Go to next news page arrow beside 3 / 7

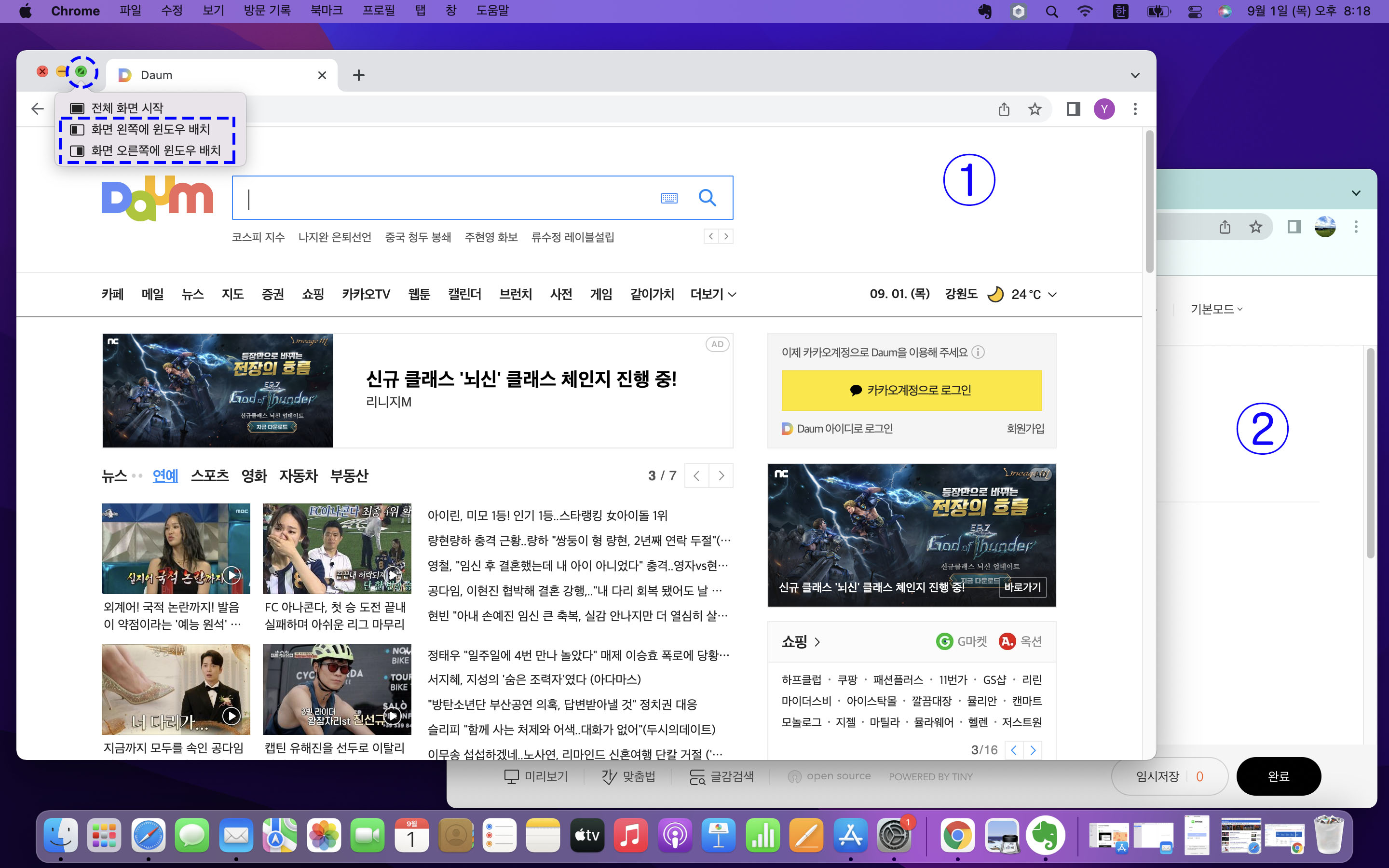click(721, 475)
